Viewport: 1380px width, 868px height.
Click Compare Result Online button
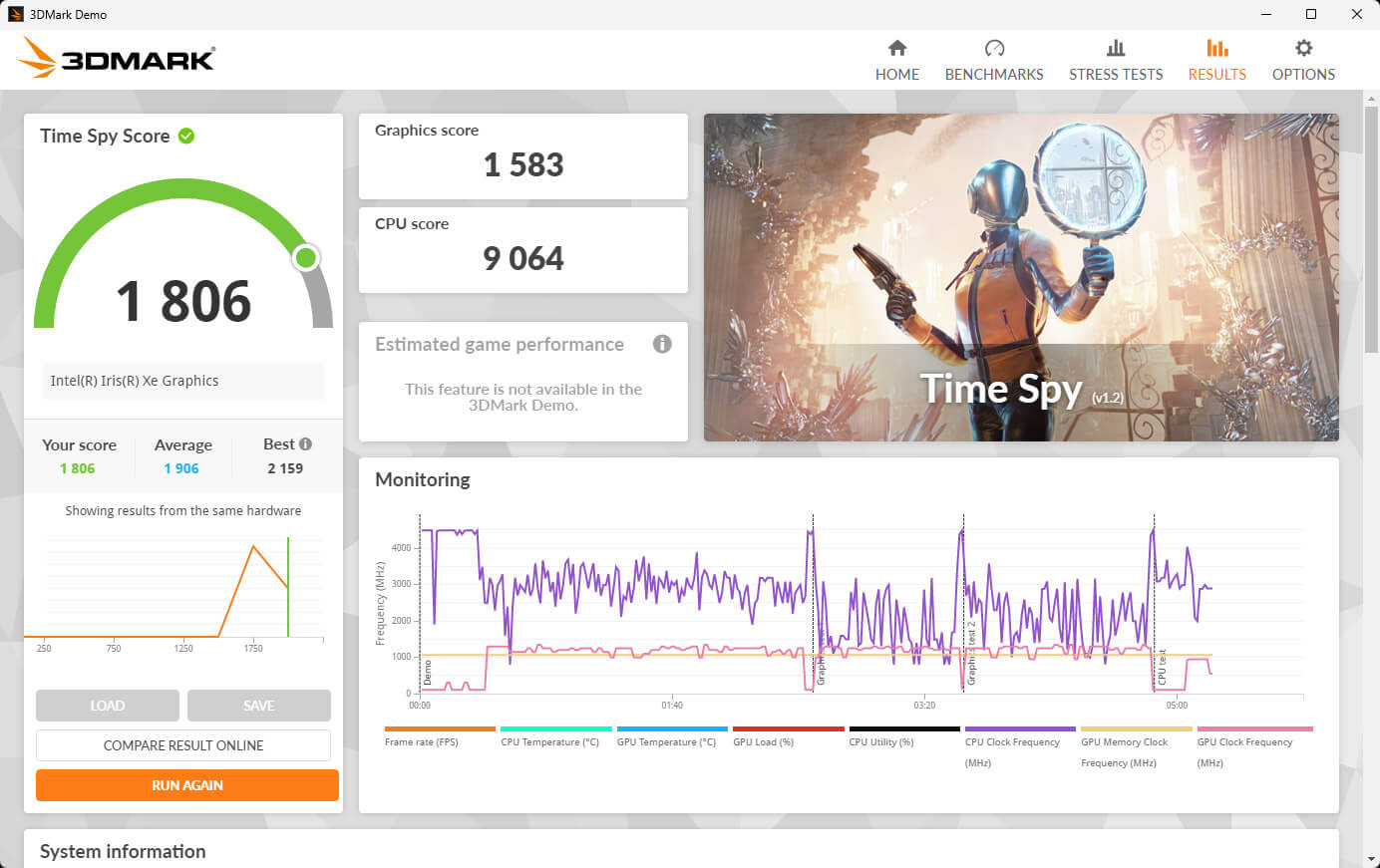(x=183, y=745)
